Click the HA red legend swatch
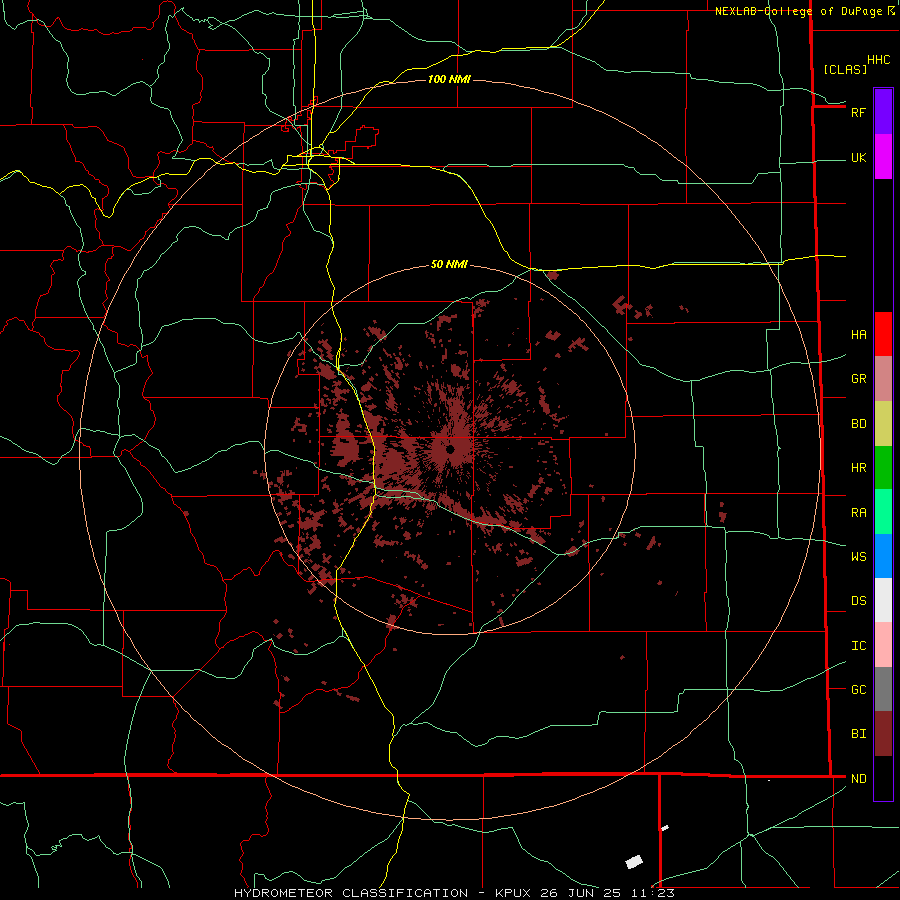This screenshot has height=900, width=900. [883, 334]
